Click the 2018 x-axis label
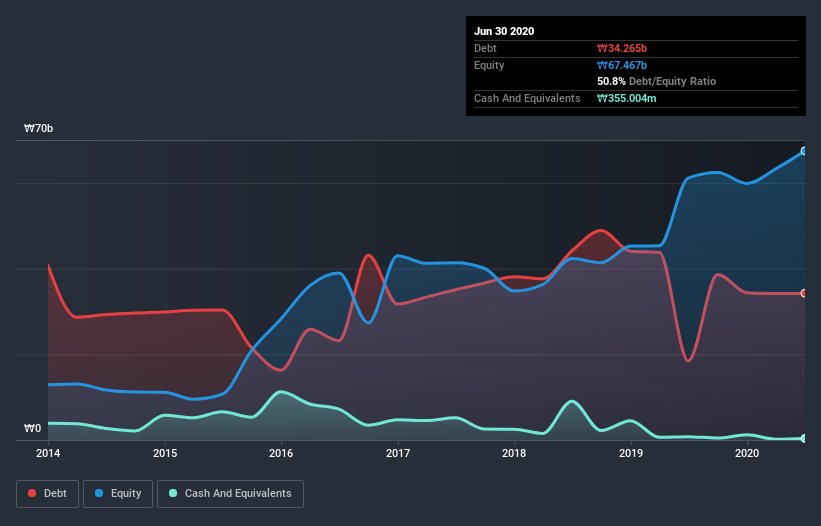Viewport: 821px width, 526px height. (x=514, y=453)
